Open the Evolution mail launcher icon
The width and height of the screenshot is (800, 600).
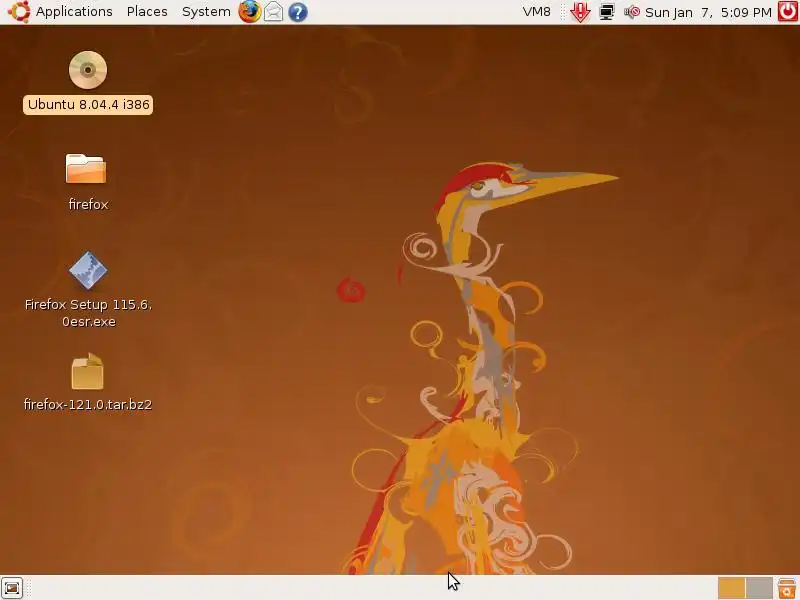273,11
